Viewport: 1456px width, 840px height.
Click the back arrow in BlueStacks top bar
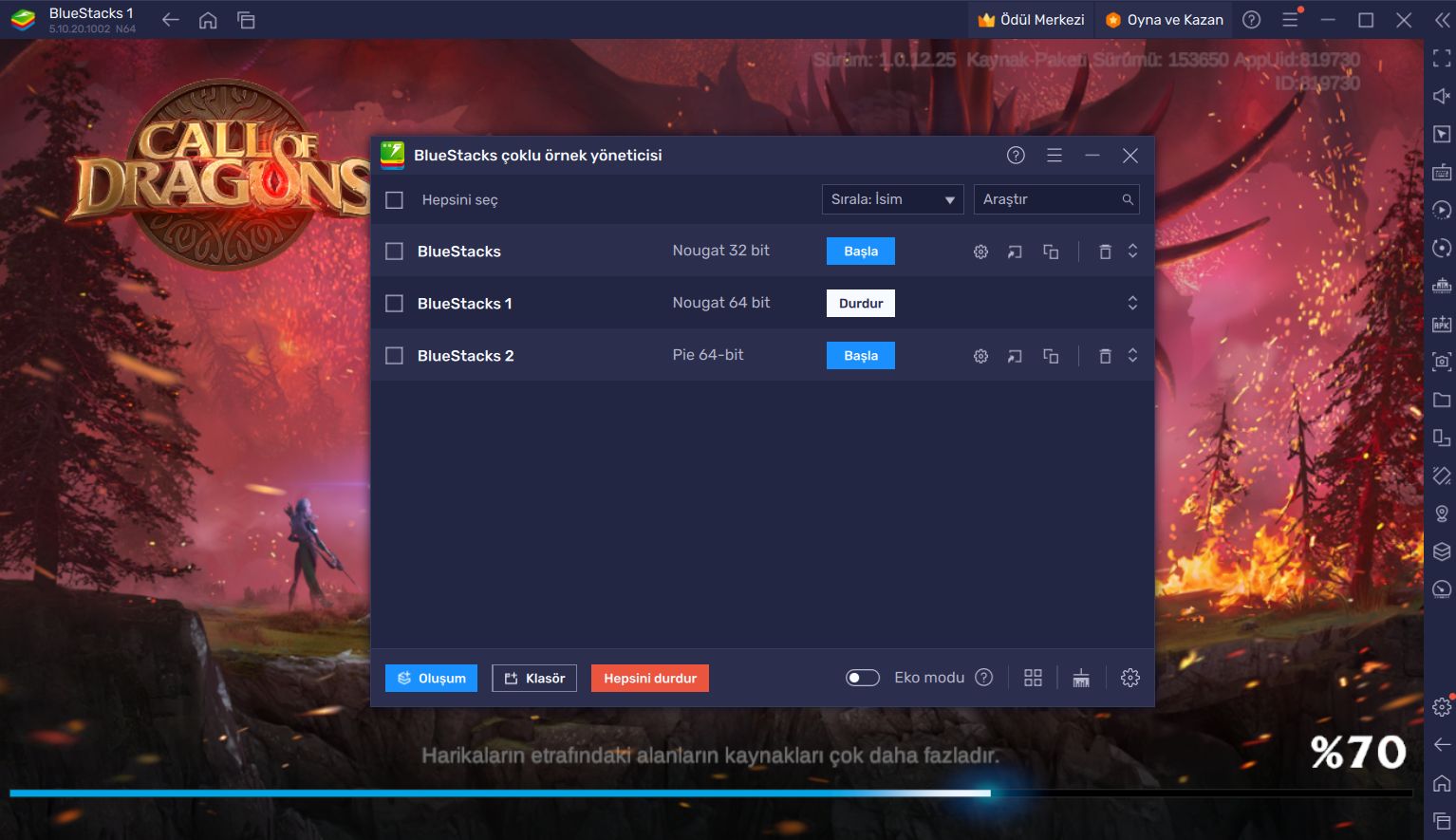[170, 20]
